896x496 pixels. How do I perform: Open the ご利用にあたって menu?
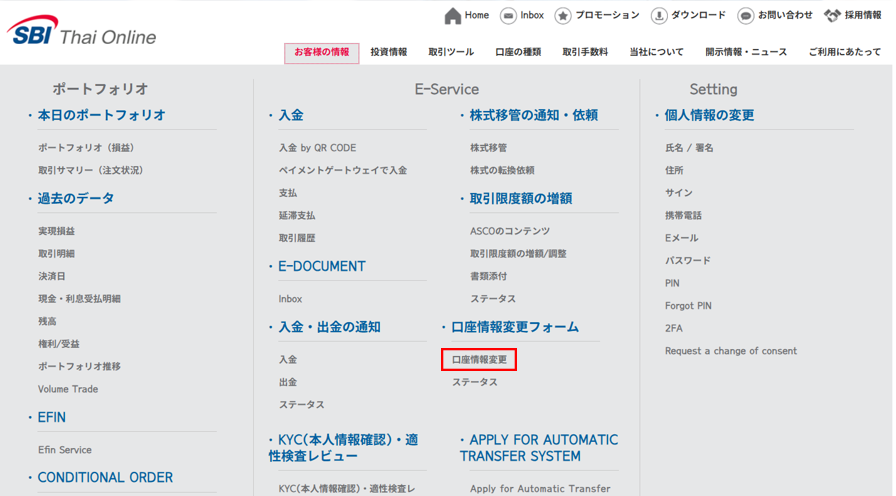[845, 52]
